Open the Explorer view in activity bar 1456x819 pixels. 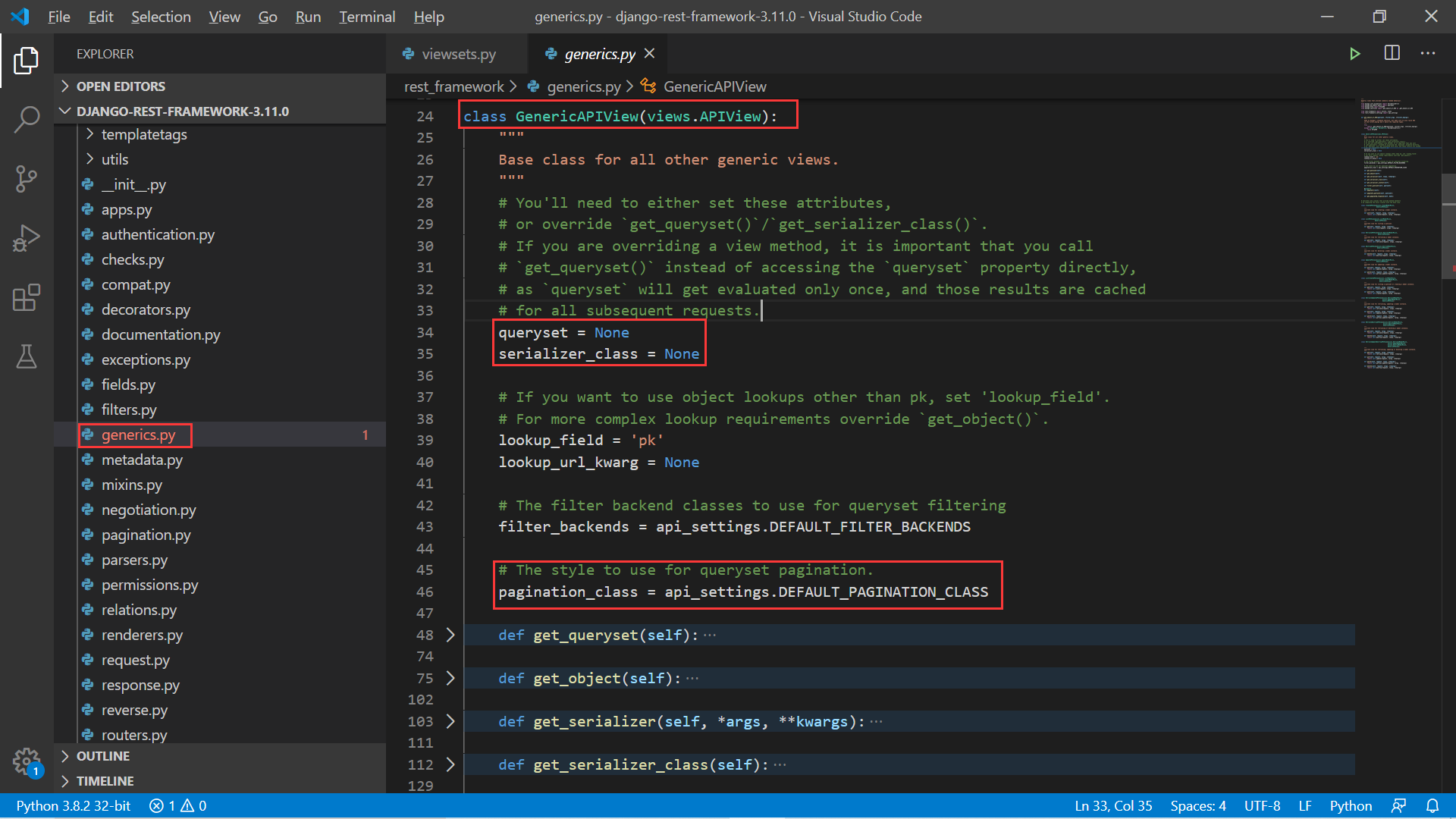tap(27, 61)
